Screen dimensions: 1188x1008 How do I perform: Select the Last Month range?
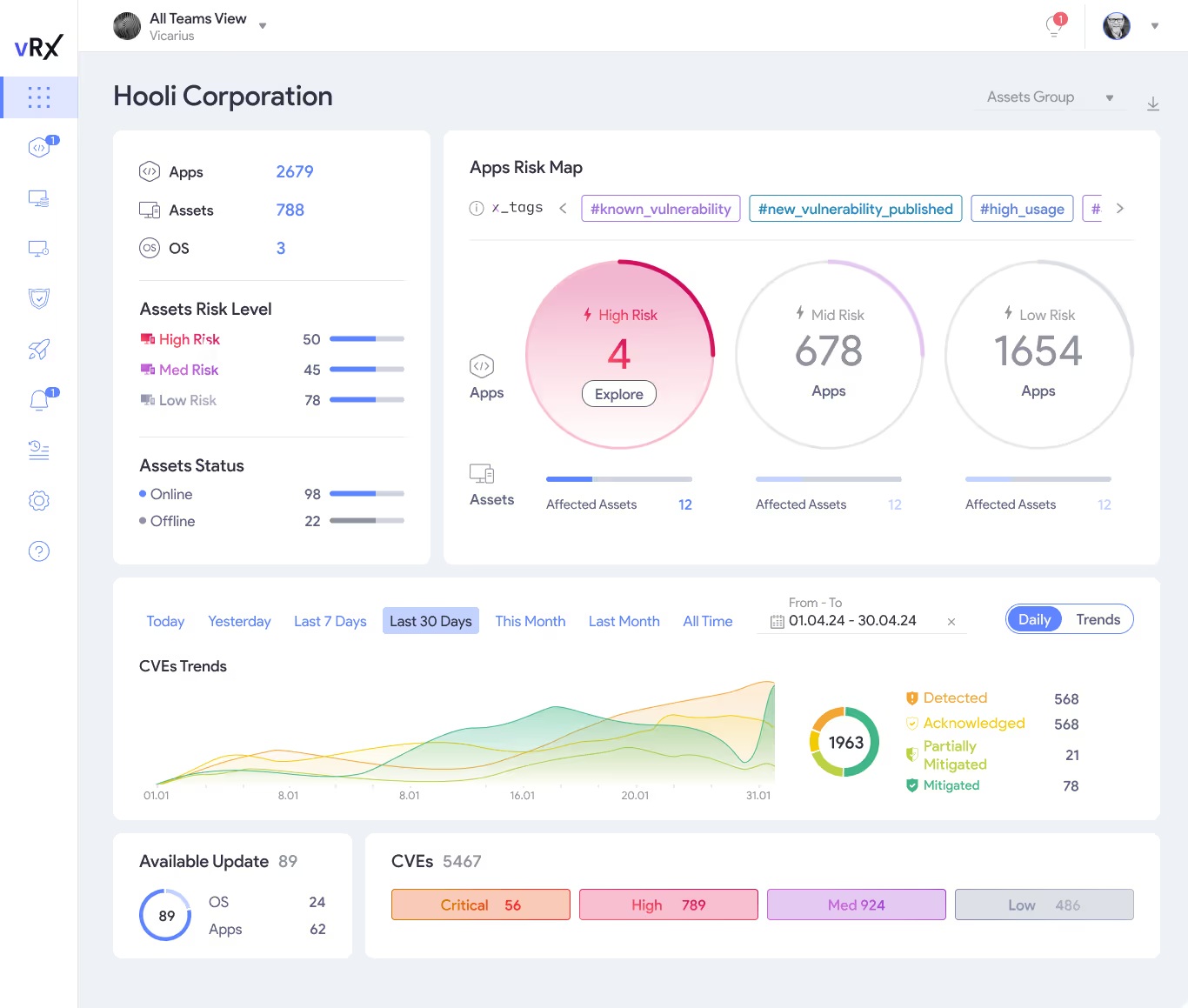click(624, 621)
